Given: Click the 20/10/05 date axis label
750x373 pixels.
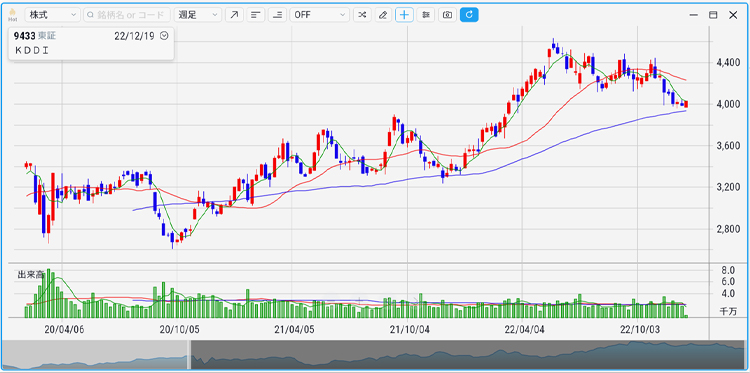Looking at the screenshot, I should click(x=179, y=329).
